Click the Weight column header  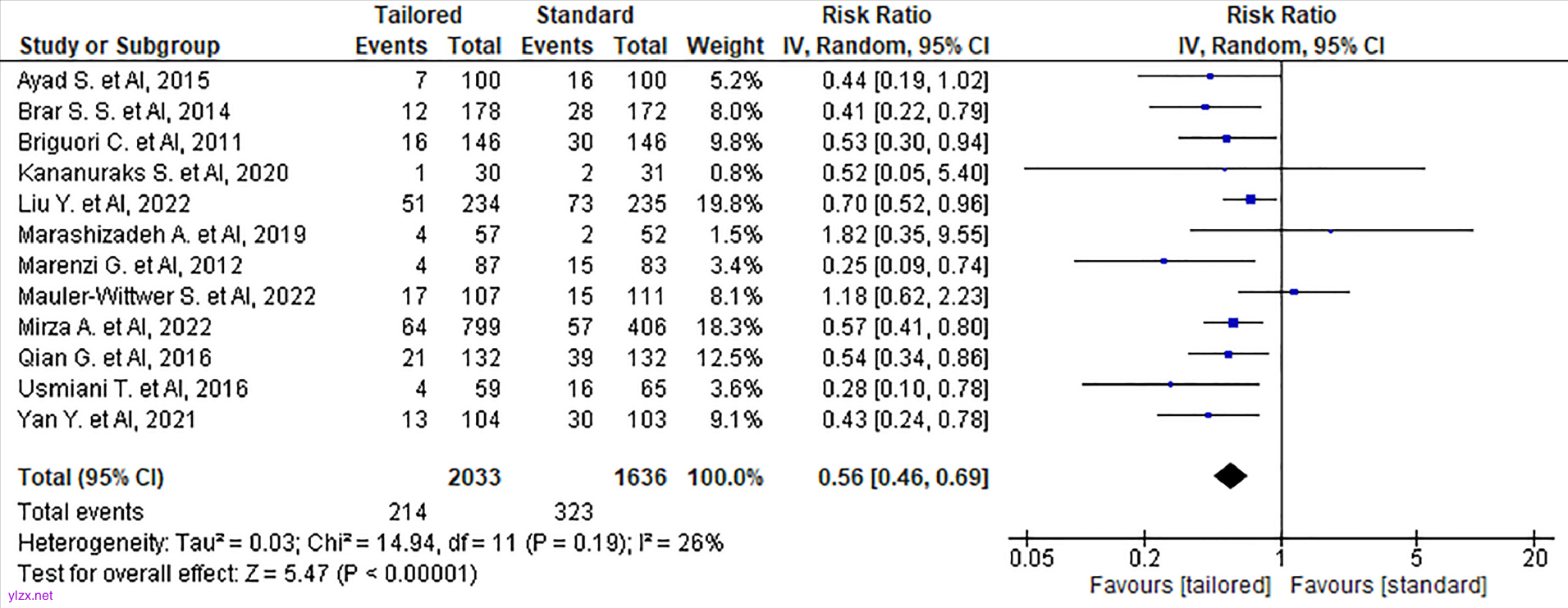725,46
